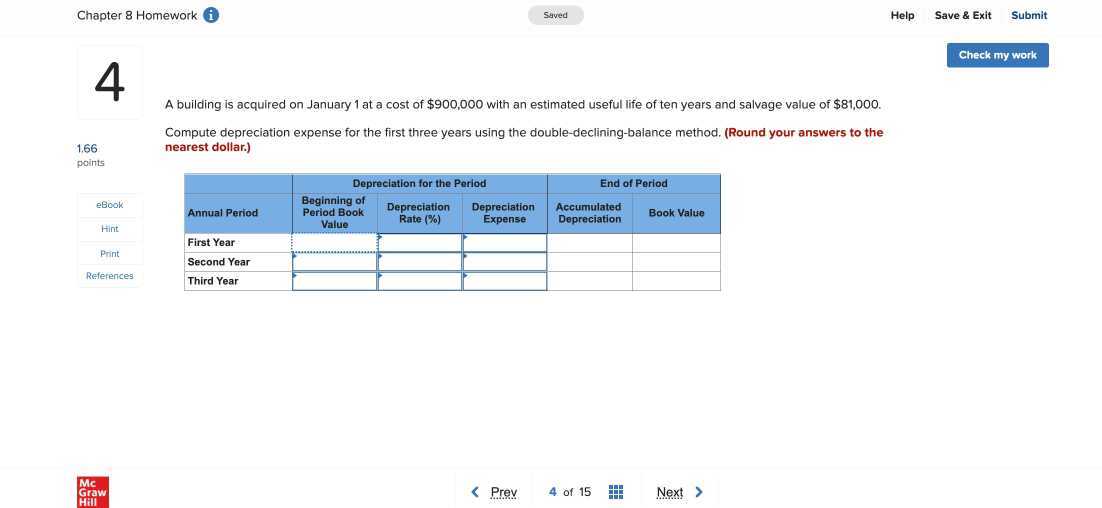Click 'Accumulated Depreciation' column header
The image size is (1102, 508).
pyautogui.click(x=589, y=213)
